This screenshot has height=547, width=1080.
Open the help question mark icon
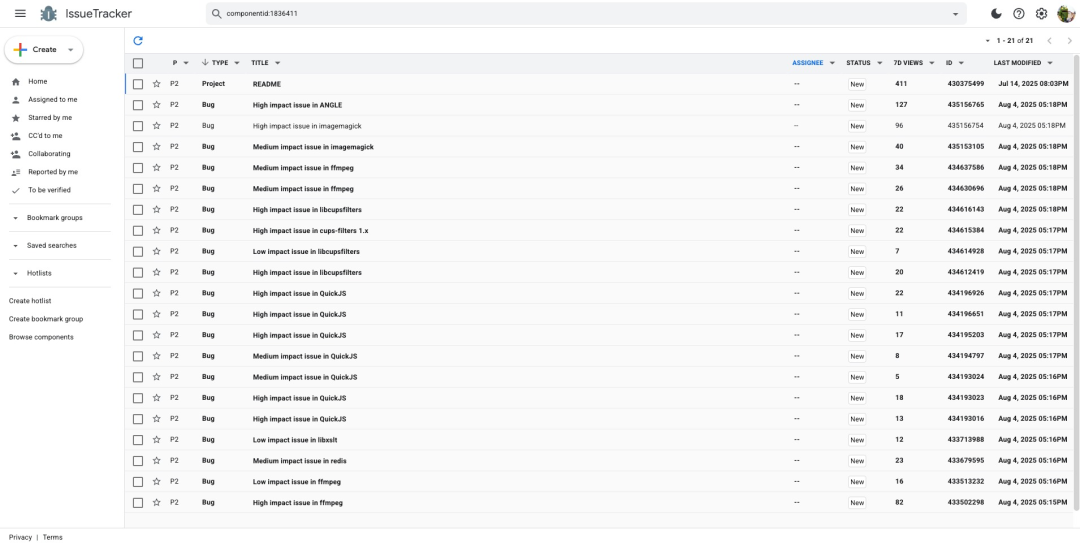[1019, 14]
